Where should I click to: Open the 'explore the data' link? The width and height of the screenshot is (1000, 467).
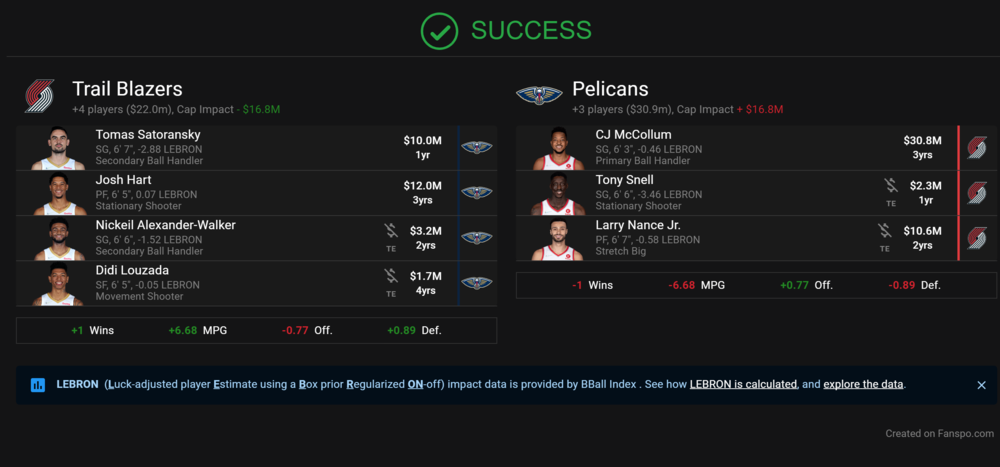[863, 384]
